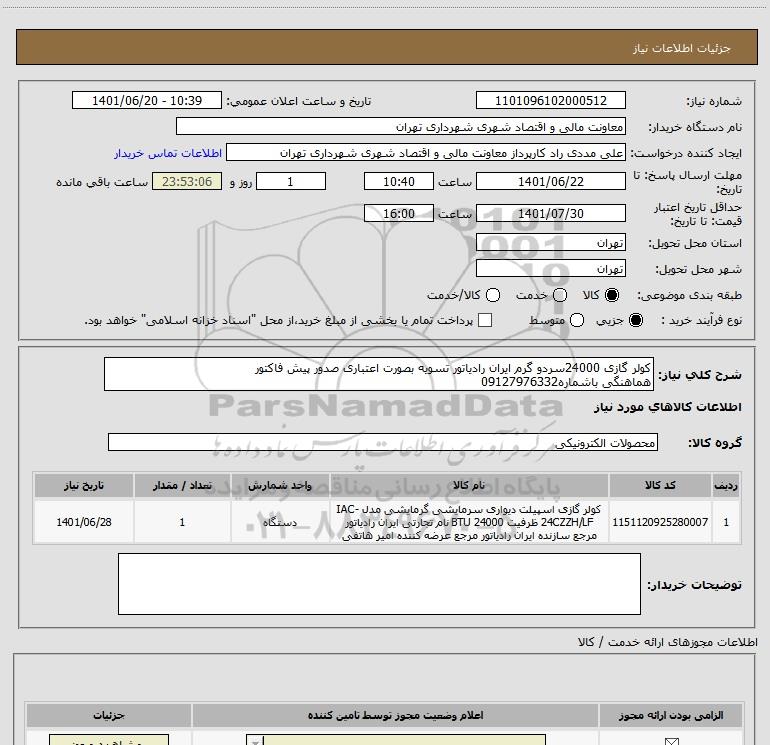Open the اطلاعات تماس خریدار link
The height and width of the screenshot is (745, 770).
(168, 153)
